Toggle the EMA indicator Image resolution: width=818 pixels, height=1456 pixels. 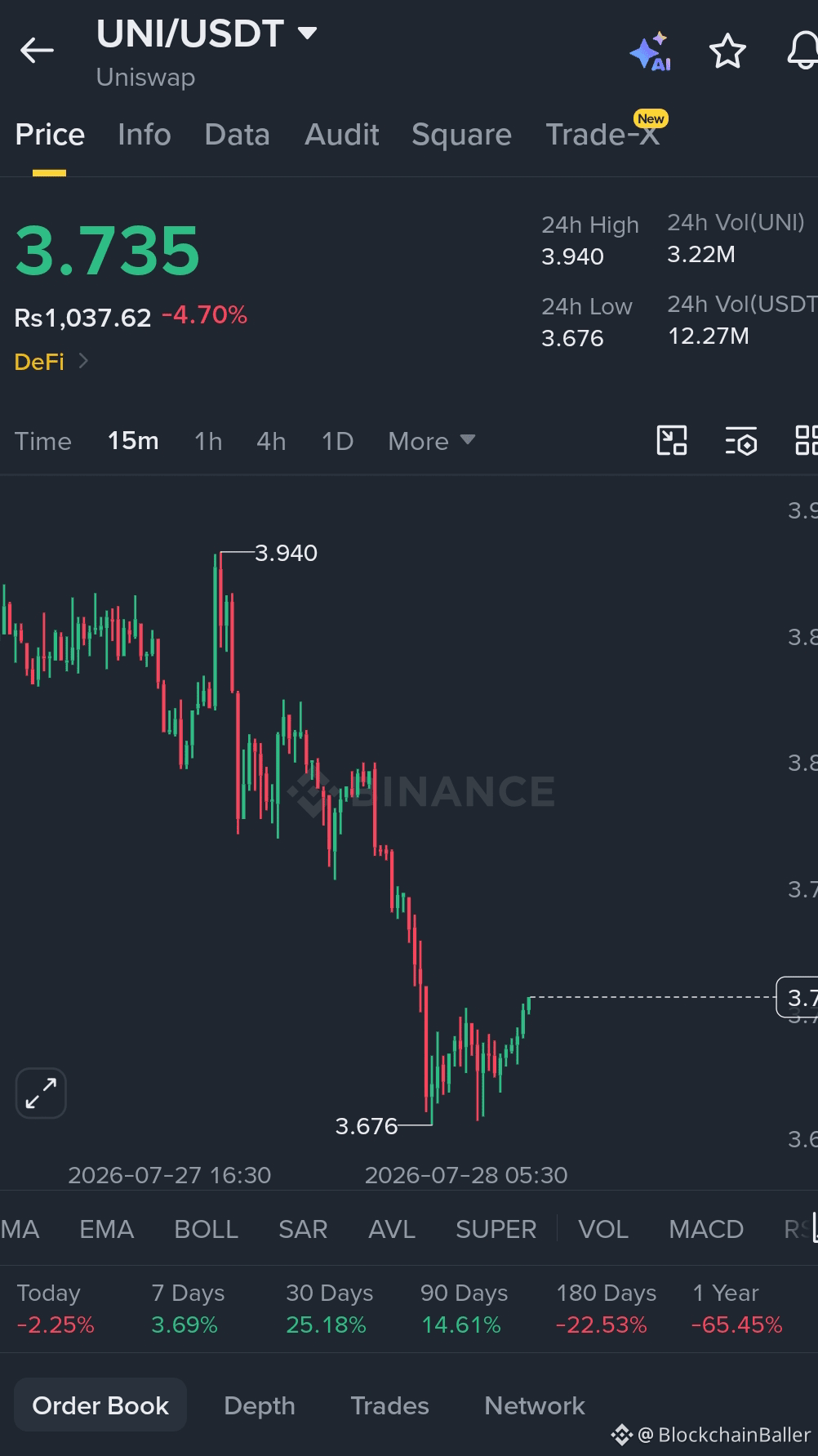pos(106,1229)
